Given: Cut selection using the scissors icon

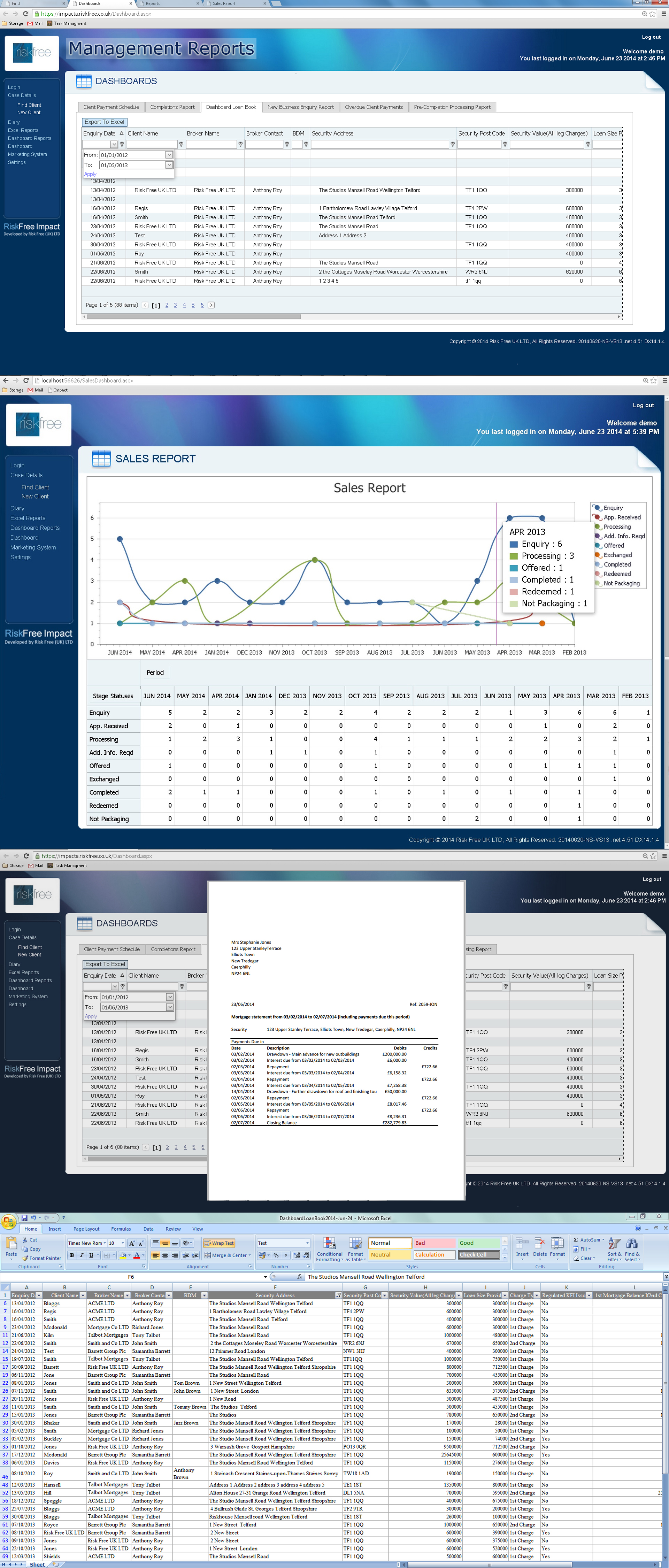Looking at the screenshot, I should coord(25,1239).
